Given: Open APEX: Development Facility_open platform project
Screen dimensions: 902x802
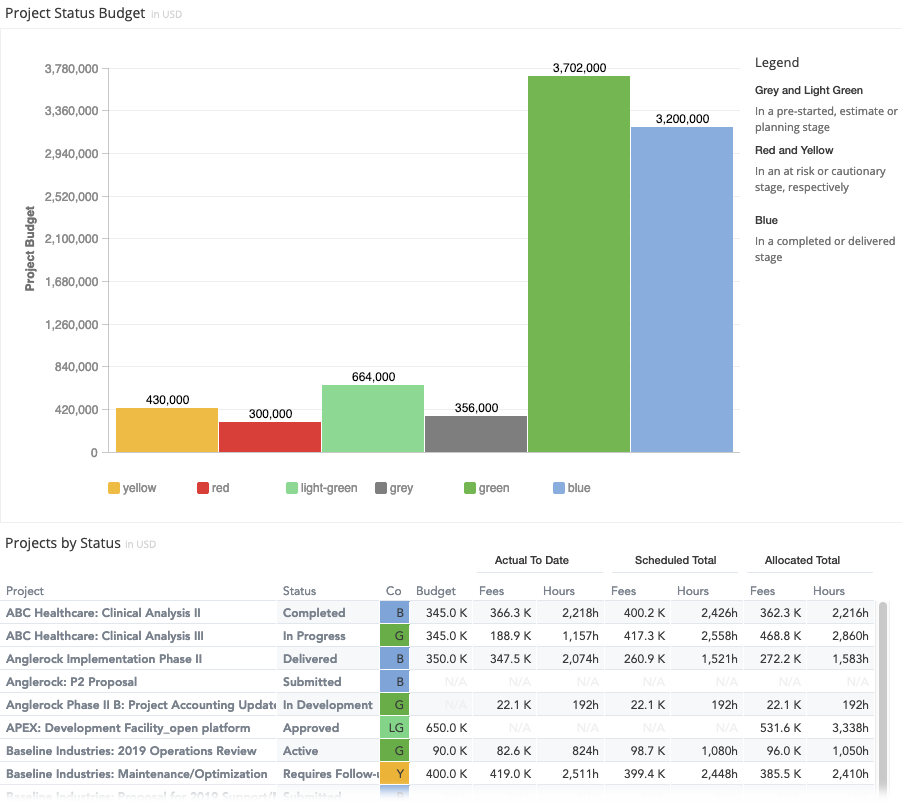Looking at the screenshot, I should tap(128, 728).
